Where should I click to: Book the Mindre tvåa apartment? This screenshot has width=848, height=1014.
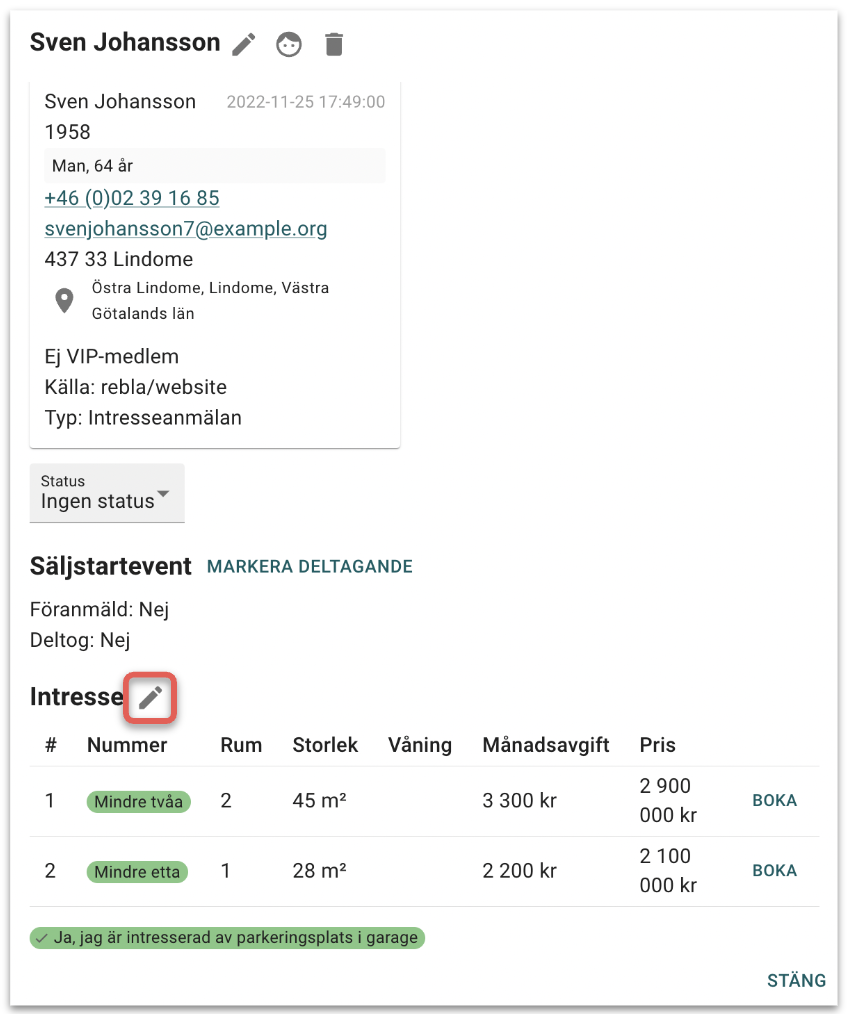pyautogui.click(x=774, y=800)
